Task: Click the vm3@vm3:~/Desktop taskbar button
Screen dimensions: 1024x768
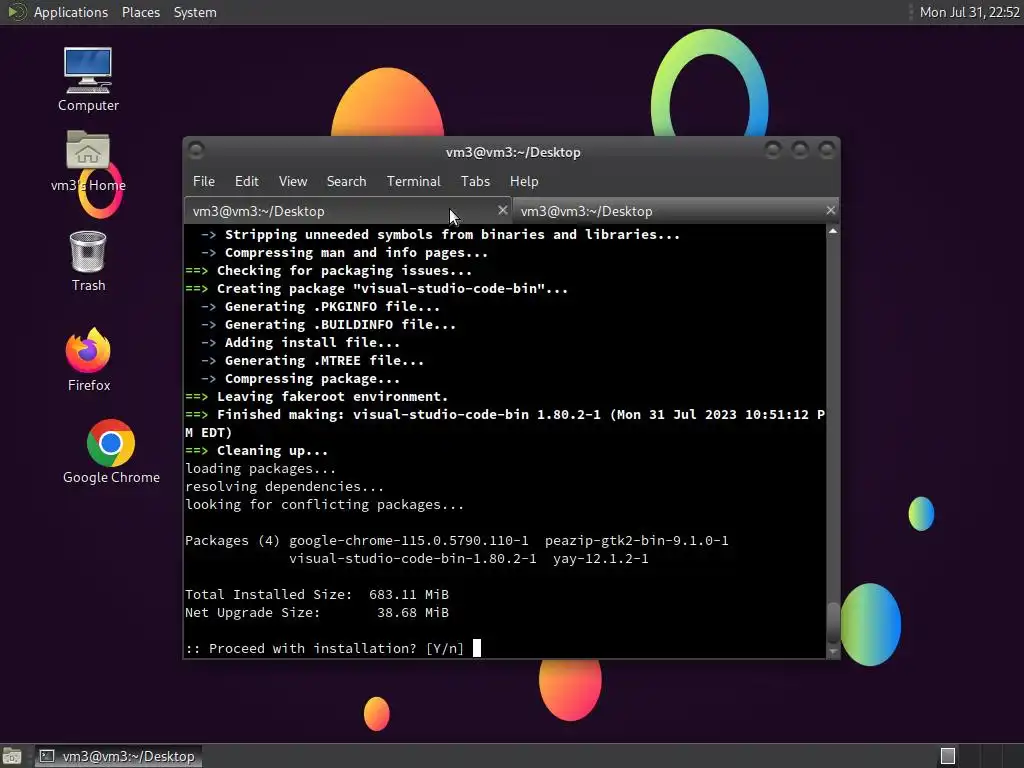Action: pyautogui.click(x=118, y=756)
